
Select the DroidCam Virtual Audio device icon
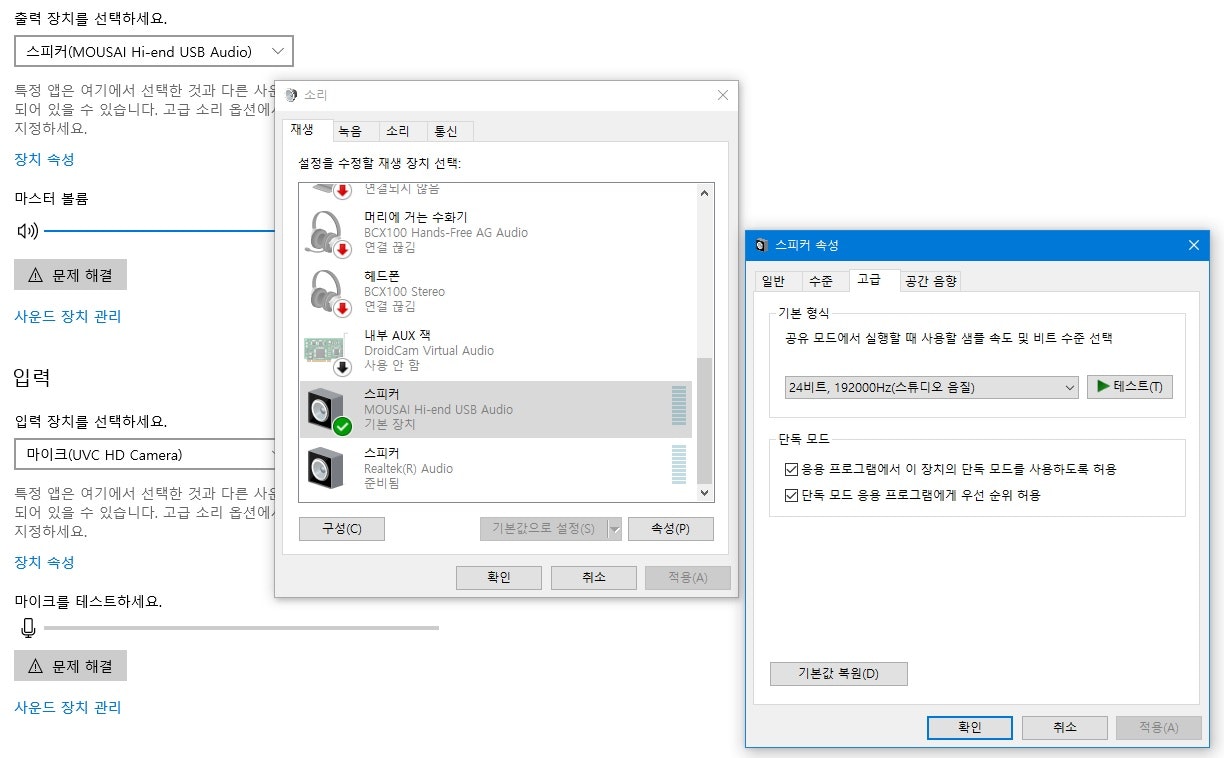[x=327, y=351]
